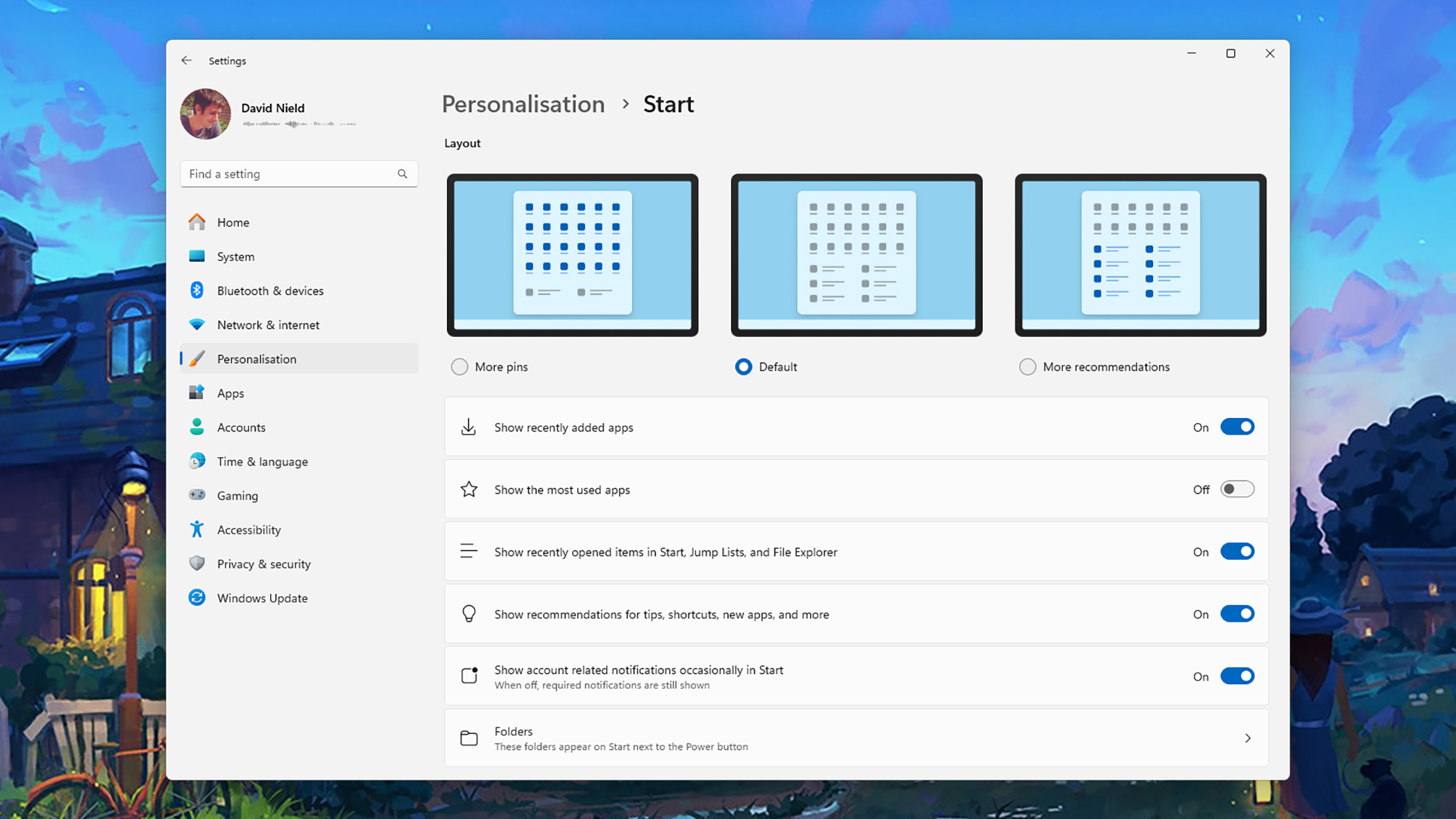The height and width of the screenshot is (819, 1456).
Task: Select the More recommendations layout
Action: 1028,366
